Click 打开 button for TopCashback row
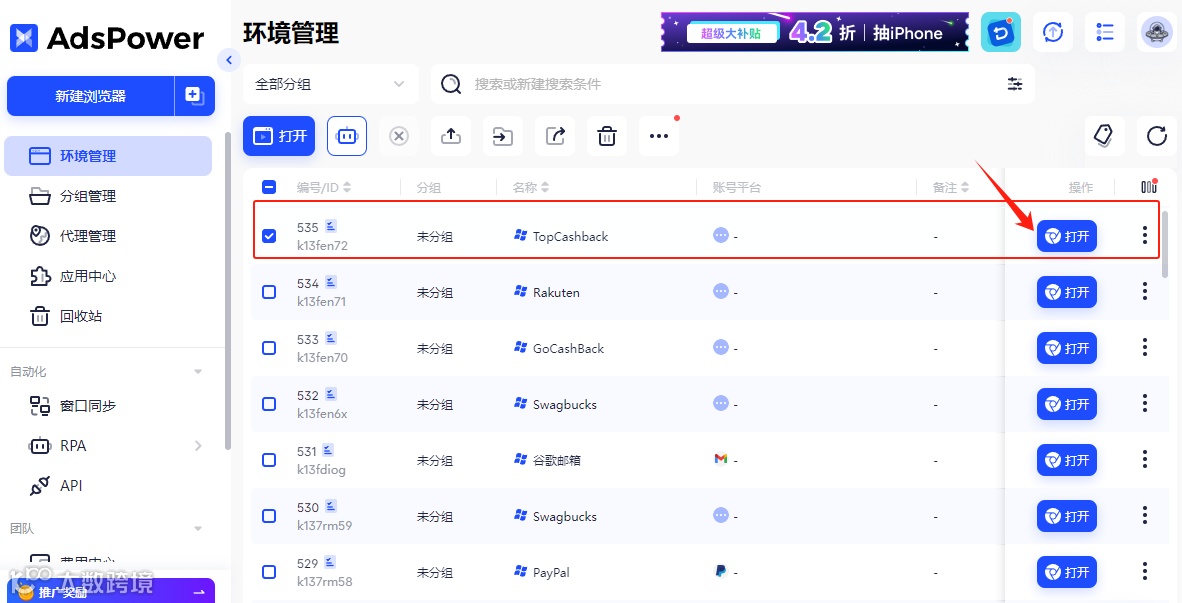 click(x=1067, y=237)
